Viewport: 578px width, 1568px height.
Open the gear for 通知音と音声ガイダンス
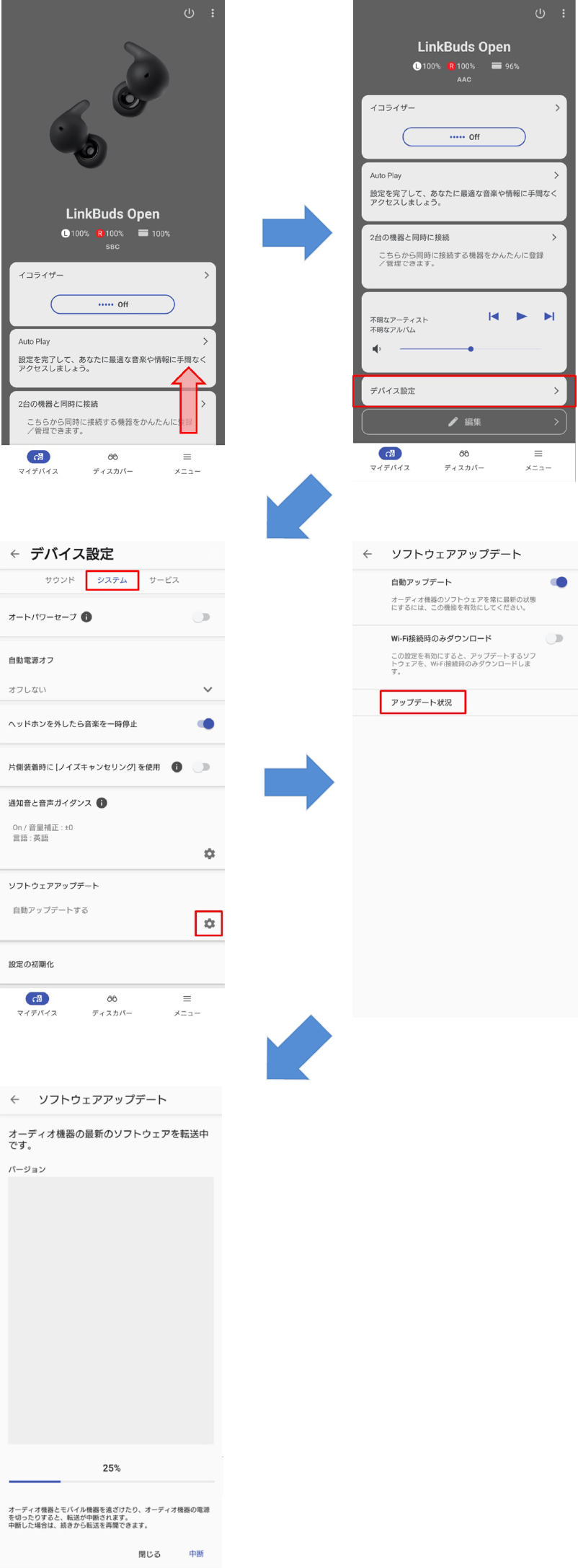tap(209, 854)
